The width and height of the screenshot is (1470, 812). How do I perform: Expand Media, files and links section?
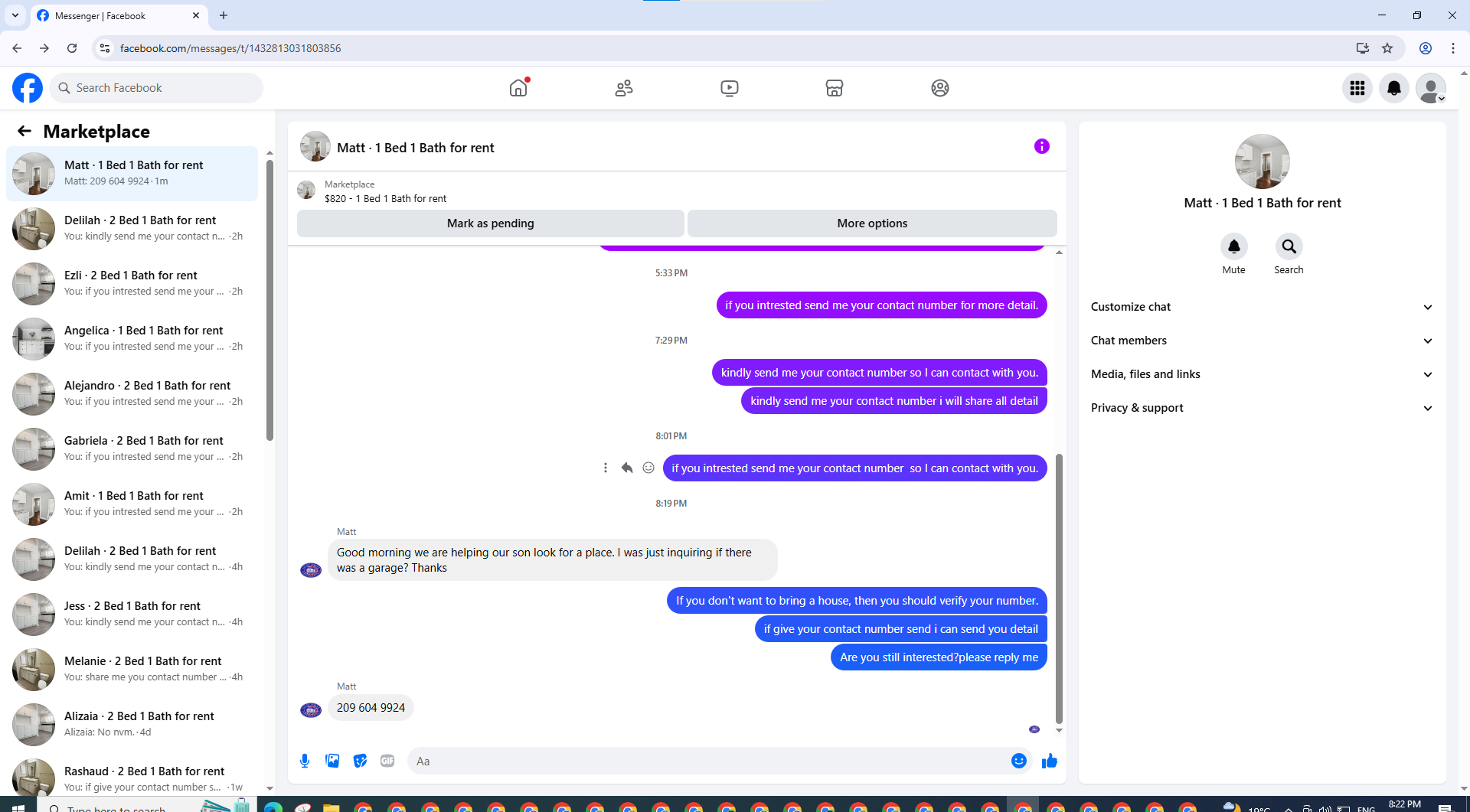tap(1262, 374)
